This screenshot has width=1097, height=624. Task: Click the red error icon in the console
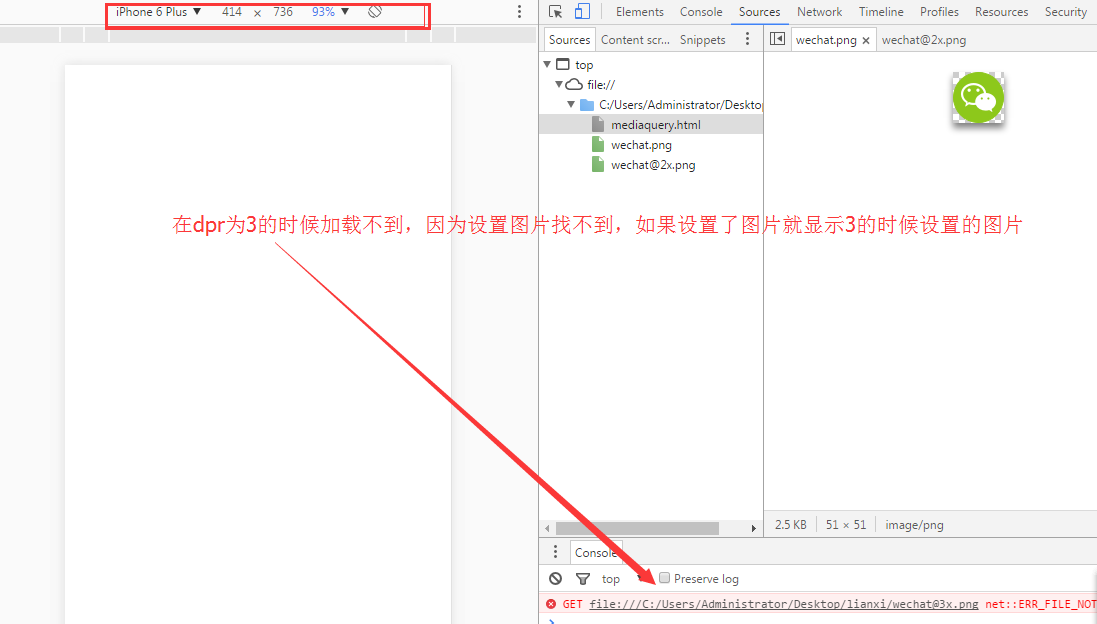coord(551,604)
